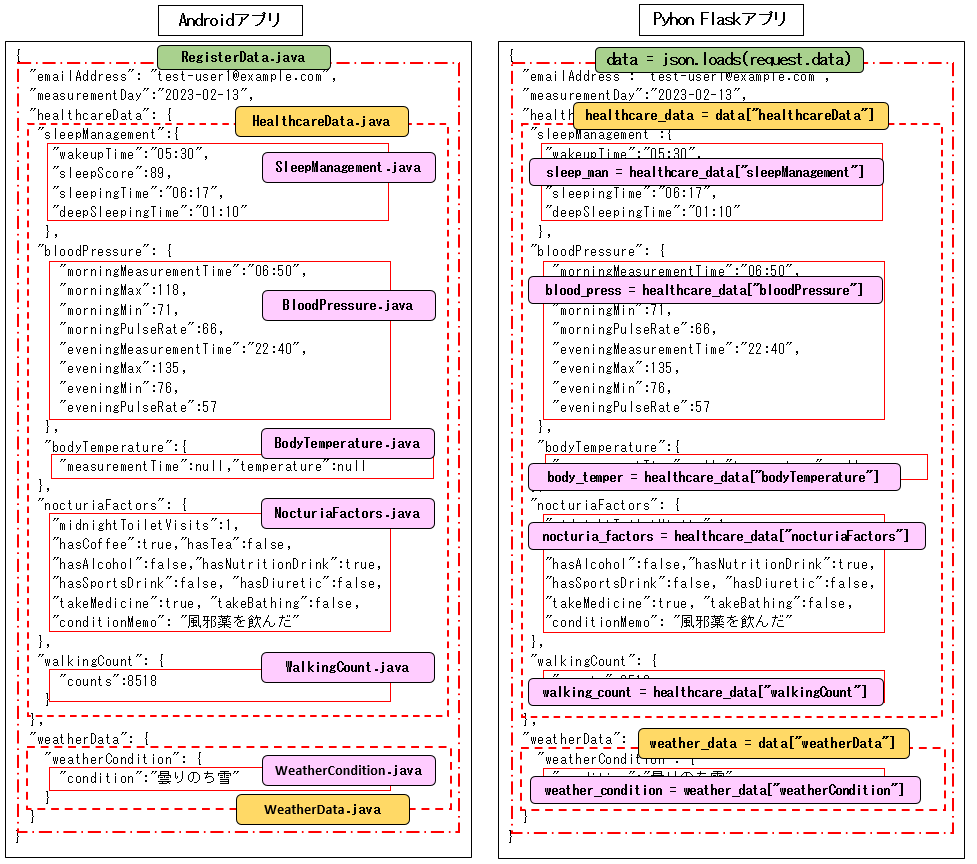Click hasSportsDrink line in Flask panel

[710, 584]
